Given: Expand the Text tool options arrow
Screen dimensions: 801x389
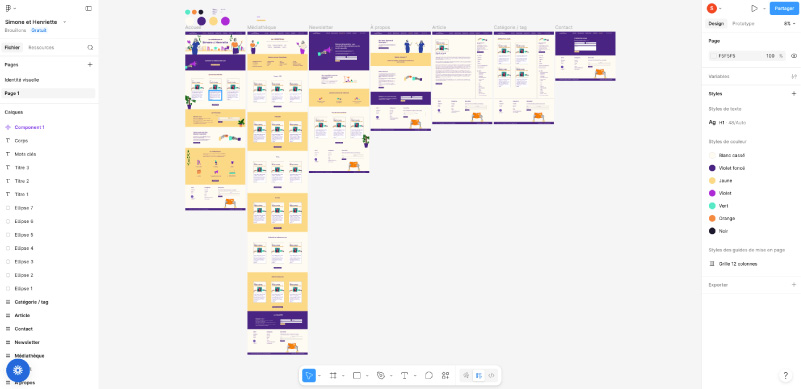Looking at the screenshot, I should pyautogui.click(x=414, y=376).
